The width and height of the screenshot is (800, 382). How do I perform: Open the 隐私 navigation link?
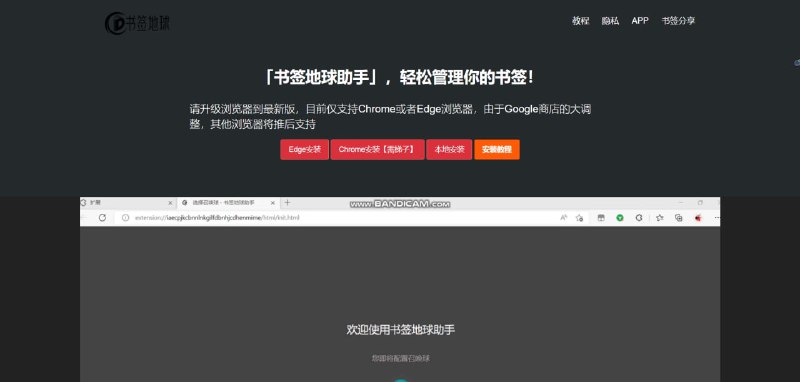(x=610, y=21)
